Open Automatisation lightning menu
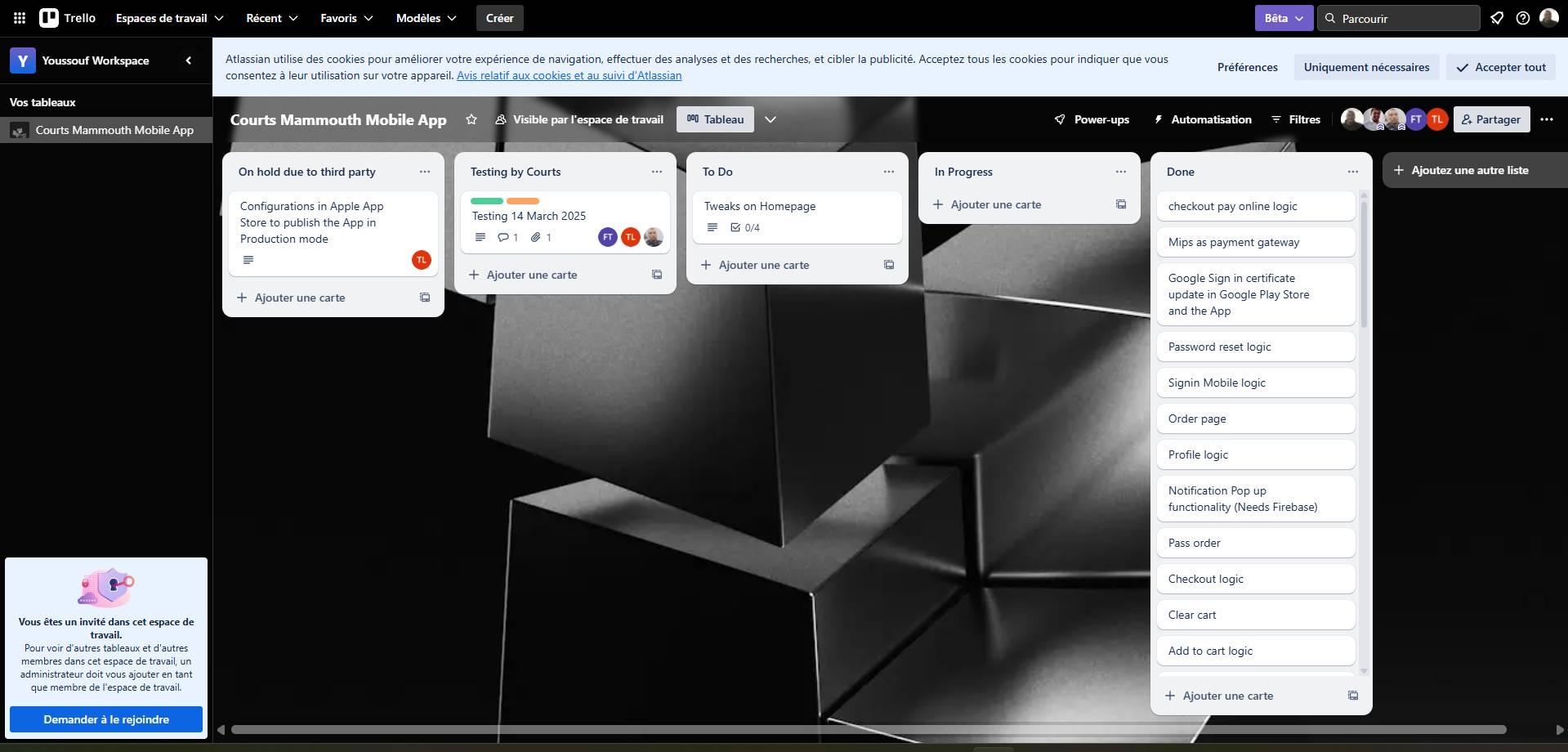Viewport: 1568px width, 752px height. coord(1202,119)
